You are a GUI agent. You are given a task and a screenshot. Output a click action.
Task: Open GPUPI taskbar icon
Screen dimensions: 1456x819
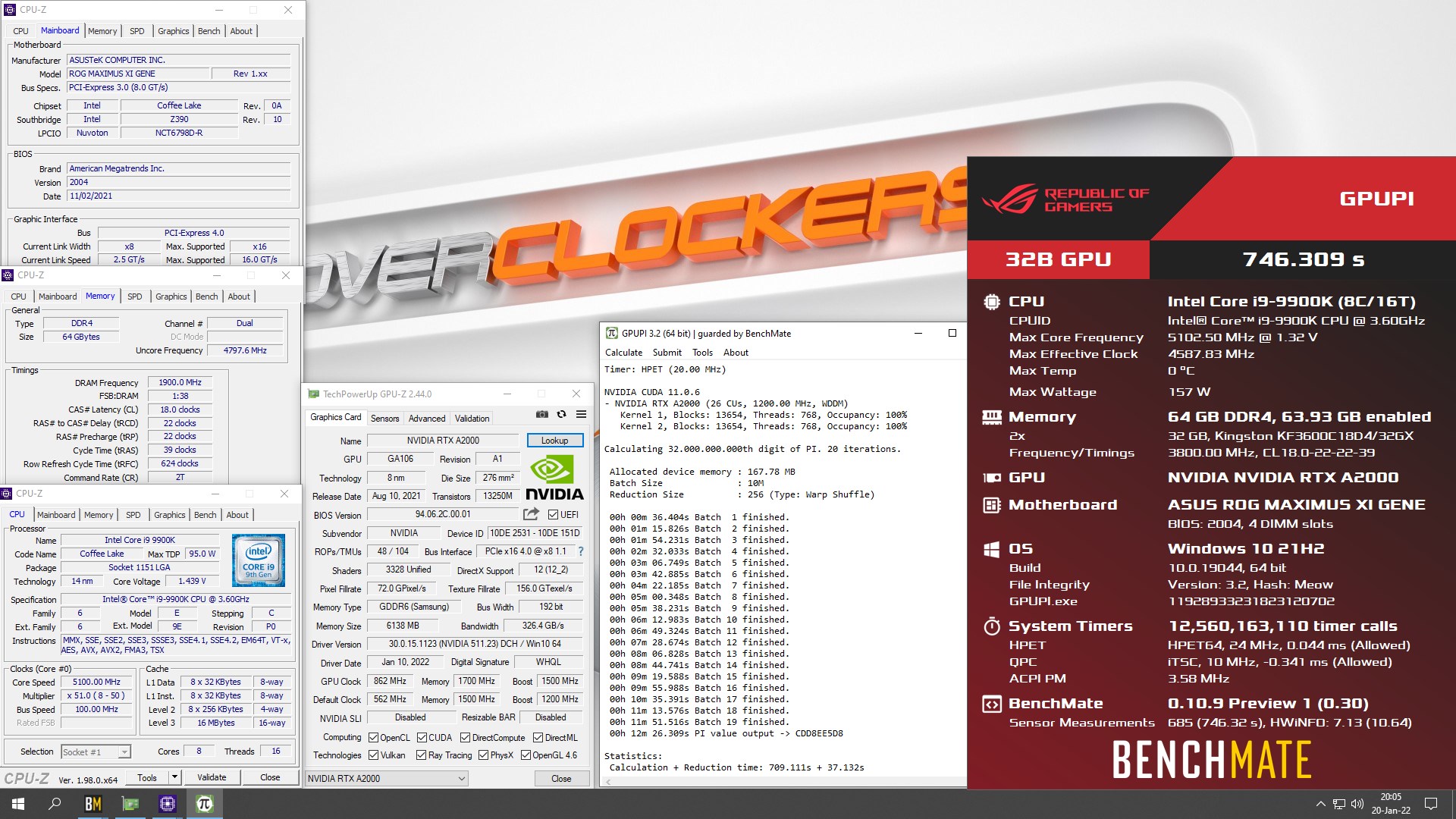tap(204, 804)
